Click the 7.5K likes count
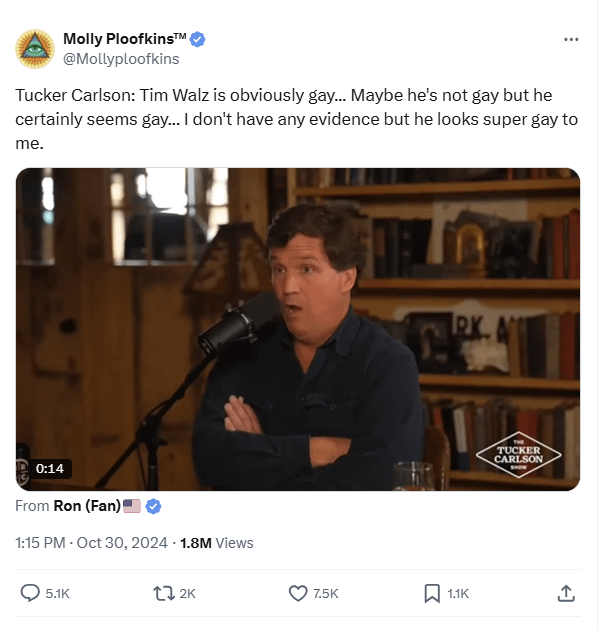This screenshot has width=613, height=630. pyautogui.click(x=326, y=593)
